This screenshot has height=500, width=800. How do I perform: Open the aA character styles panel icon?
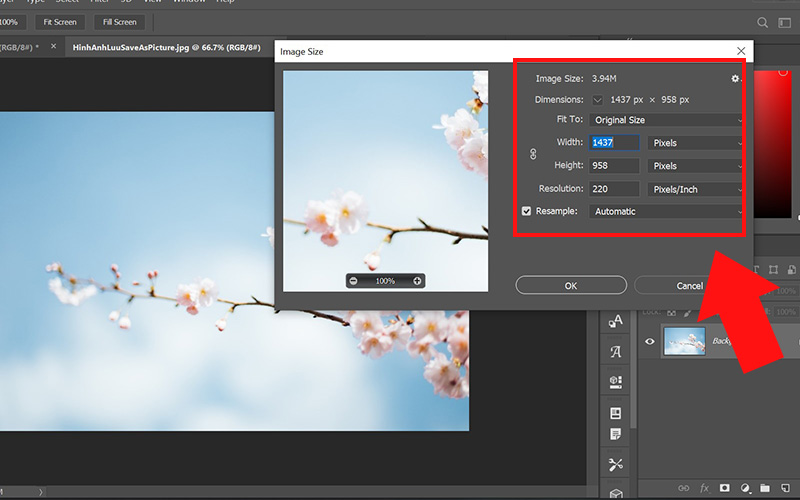pyautogui.click(x=616, y=321)
